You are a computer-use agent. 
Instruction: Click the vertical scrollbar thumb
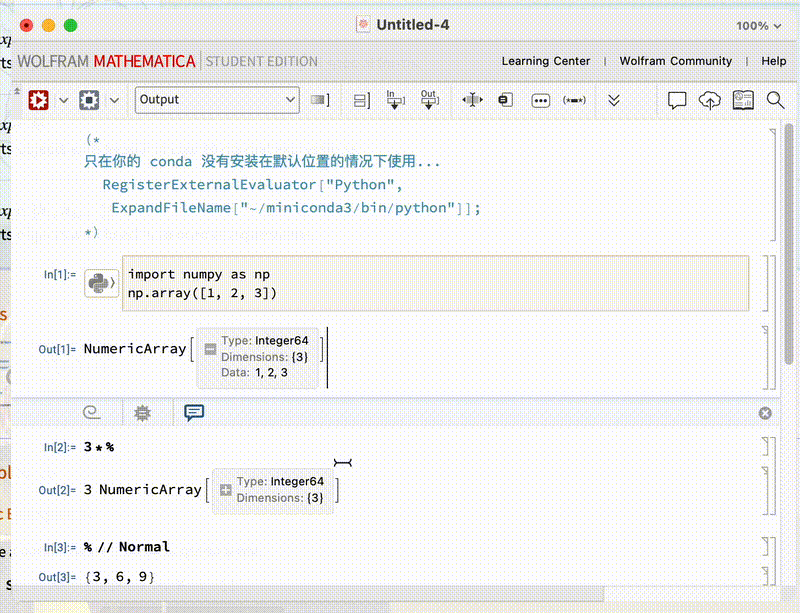coord(789,243)
